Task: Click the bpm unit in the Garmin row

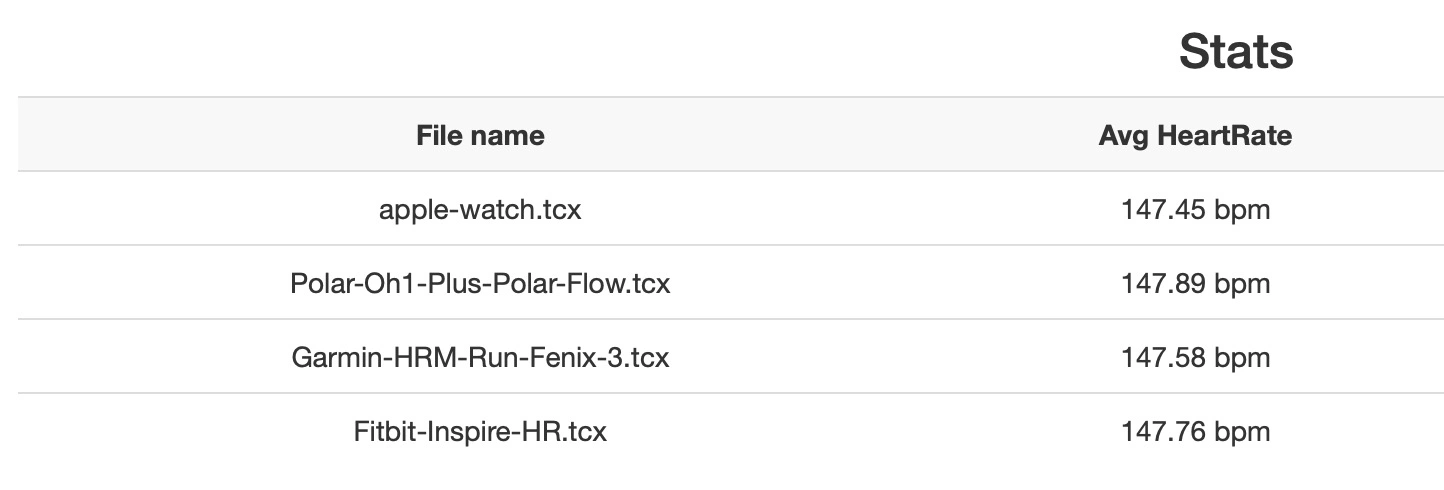Action: click(1243, 358)
